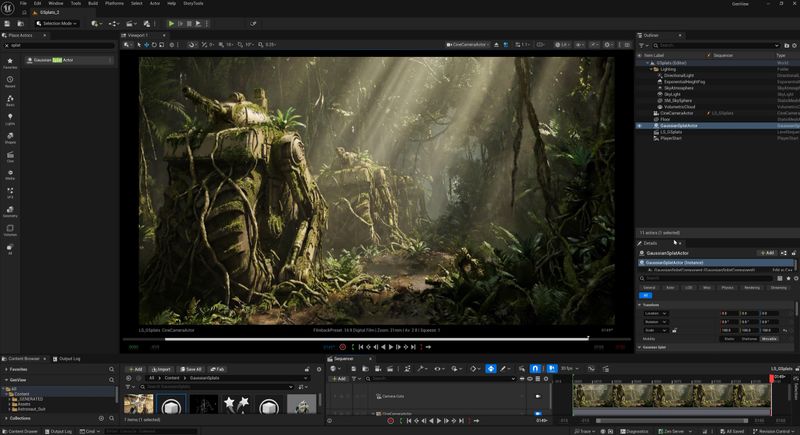Image resolution: width=800 pixels, height=435 pixels.
Task: Select the Volumes category in Place Actors
Action: click(10, 231)
